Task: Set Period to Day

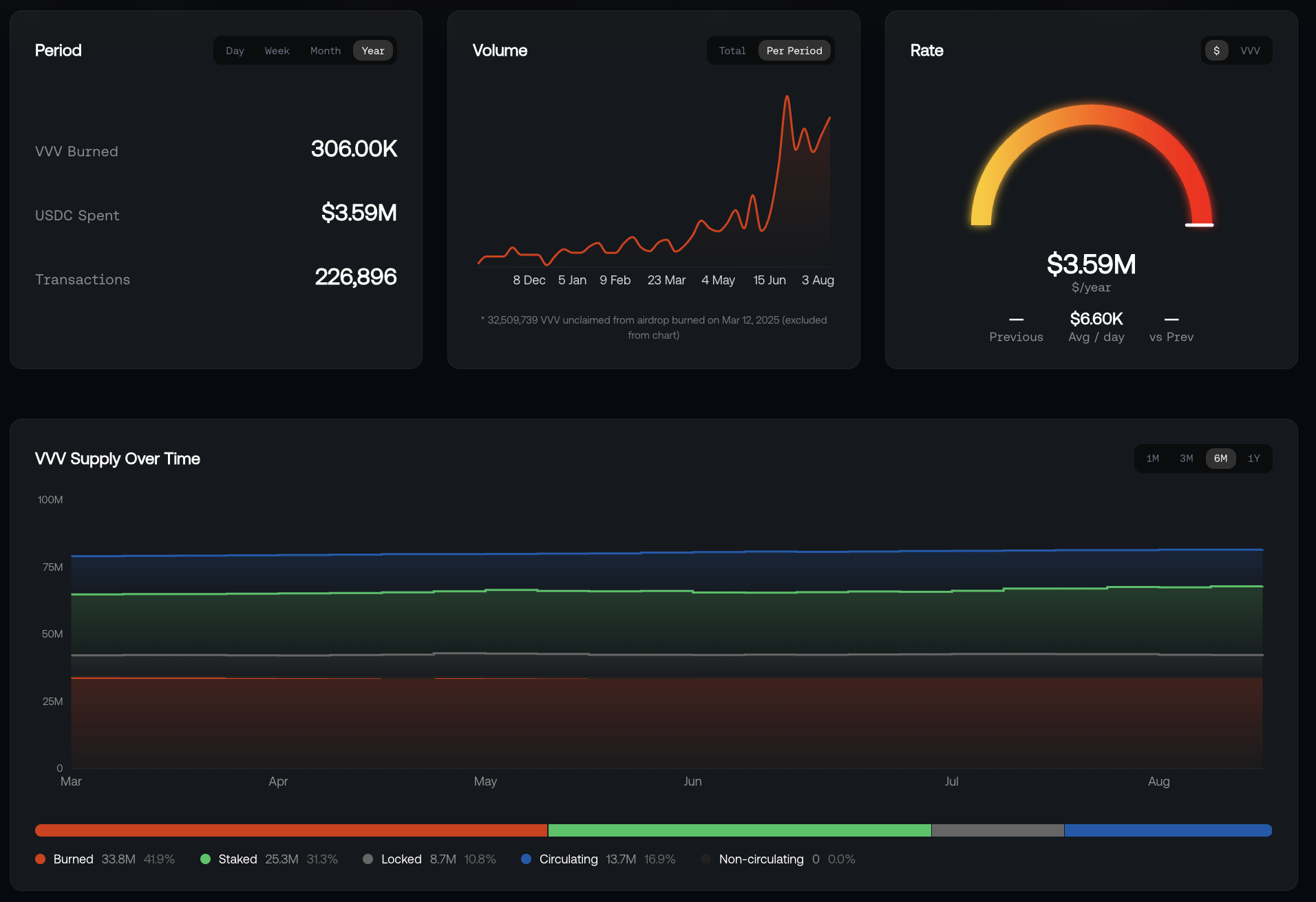Action: click(x=235, y=50)
